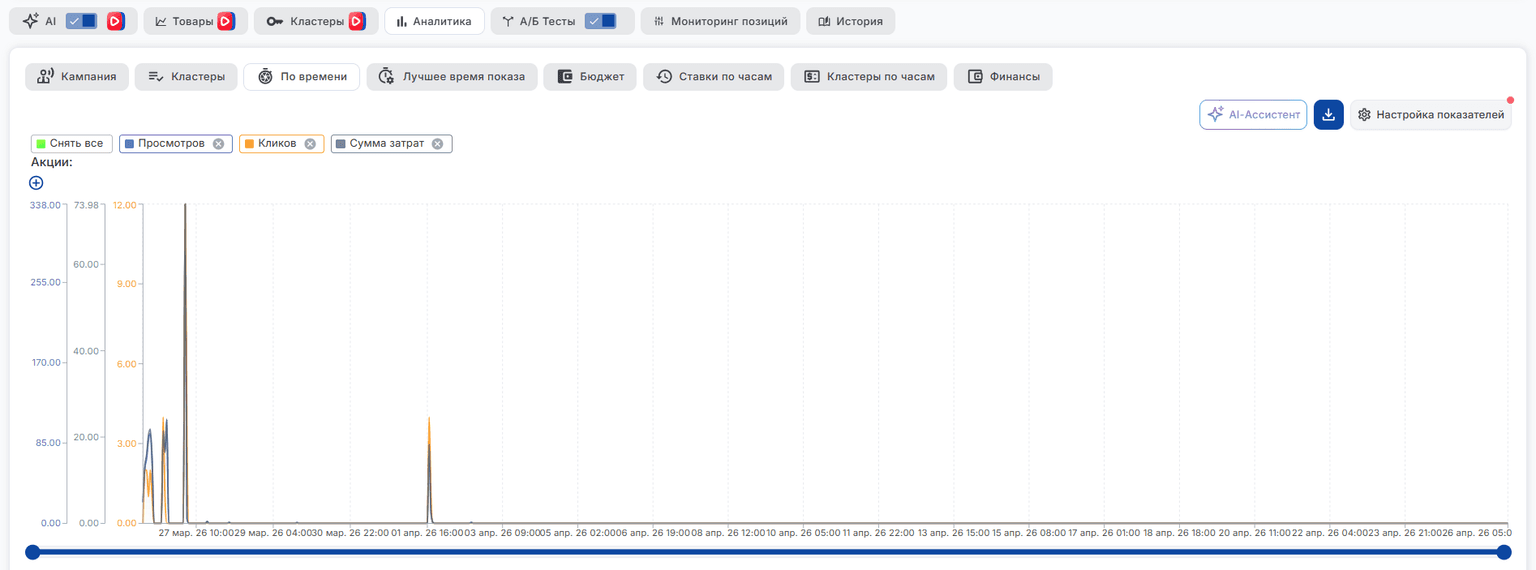Image resolution: width=1536 pixels, height=570 pixels.
Task: Select the Аналитика tab
Action: (434, 21)
